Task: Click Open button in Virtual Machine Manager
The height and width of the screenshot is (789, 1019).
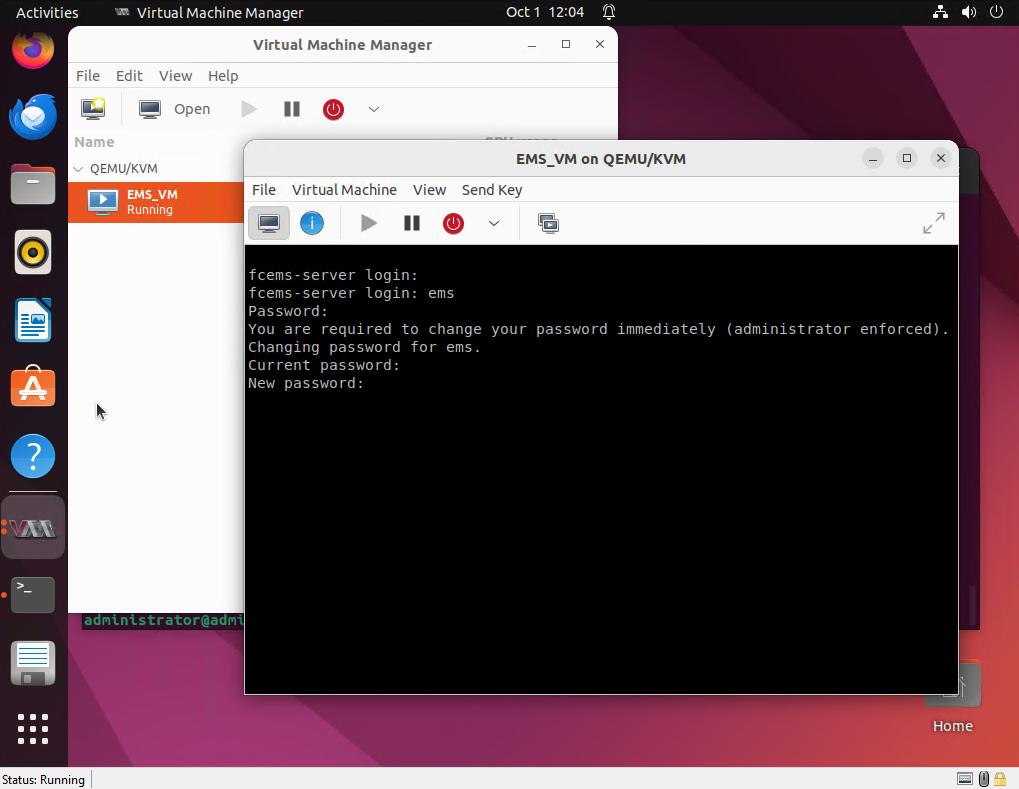Action: [175, 109]
